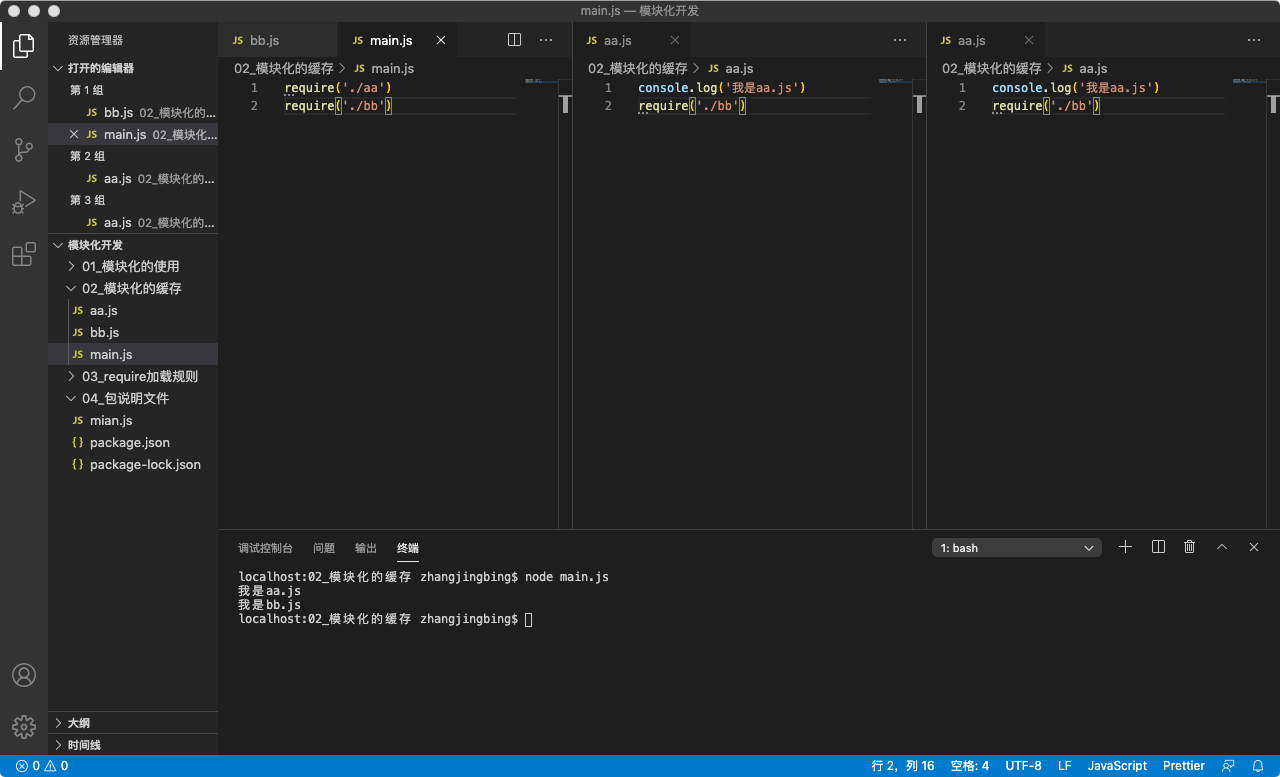The height and width of the screenshot is (777, 1280).
Task: Collapse the 04_包说明文件 folder
Action: (133, 398)
